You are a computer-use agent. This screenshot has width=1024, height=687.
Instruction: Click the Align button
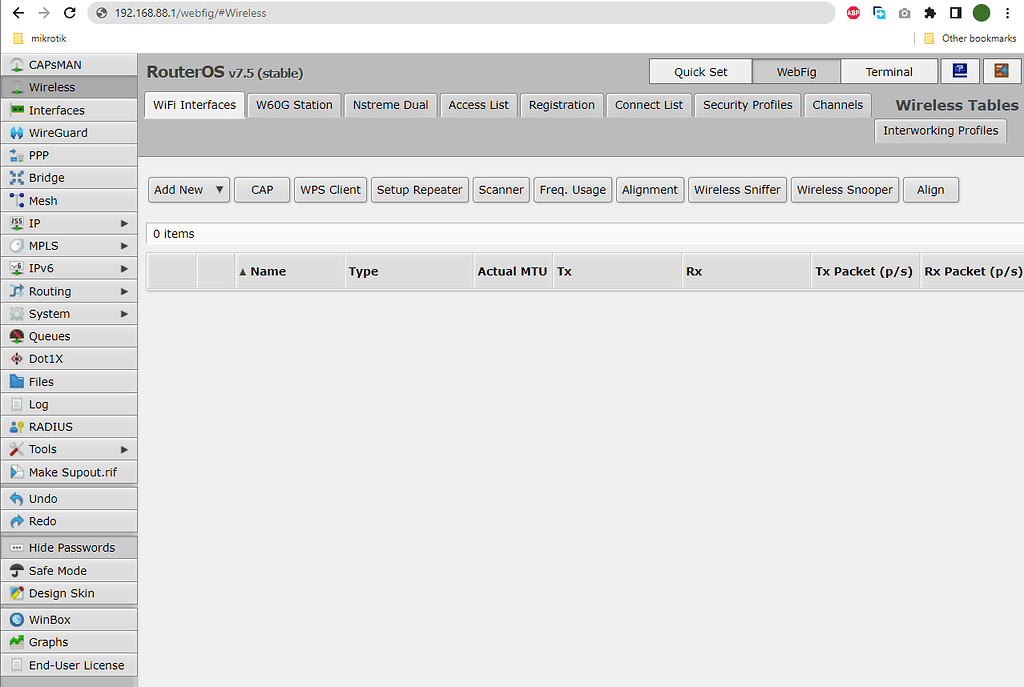pos(931,190)
